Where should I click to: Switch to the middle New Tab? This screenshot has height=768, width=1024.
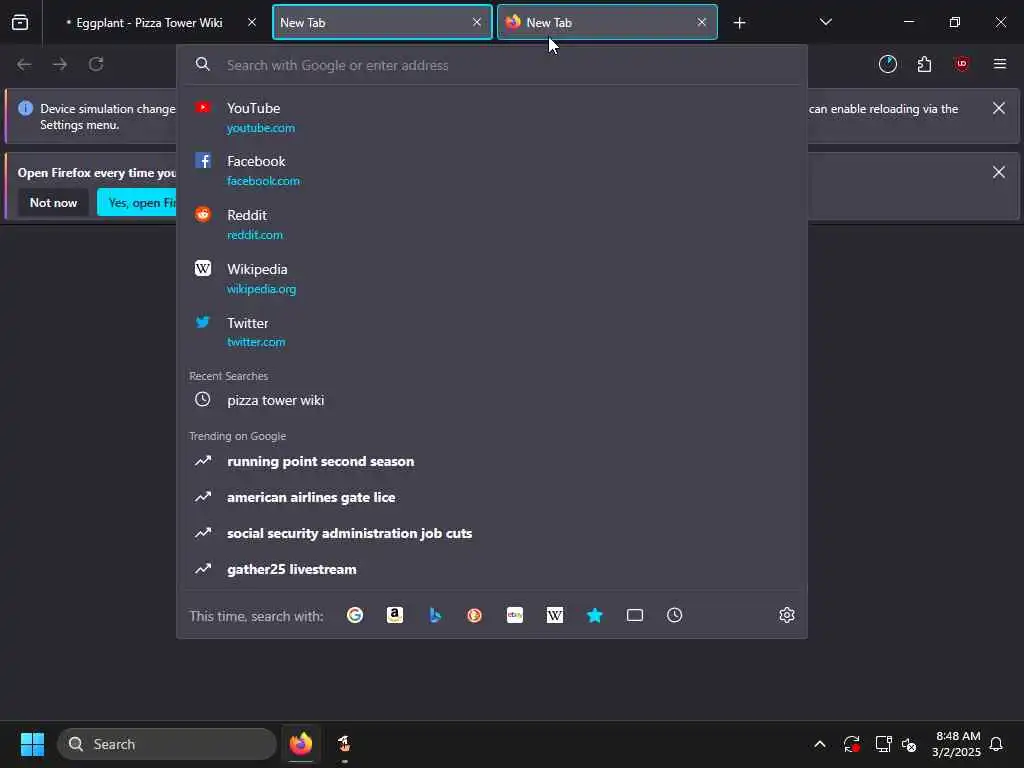point(382,22)
